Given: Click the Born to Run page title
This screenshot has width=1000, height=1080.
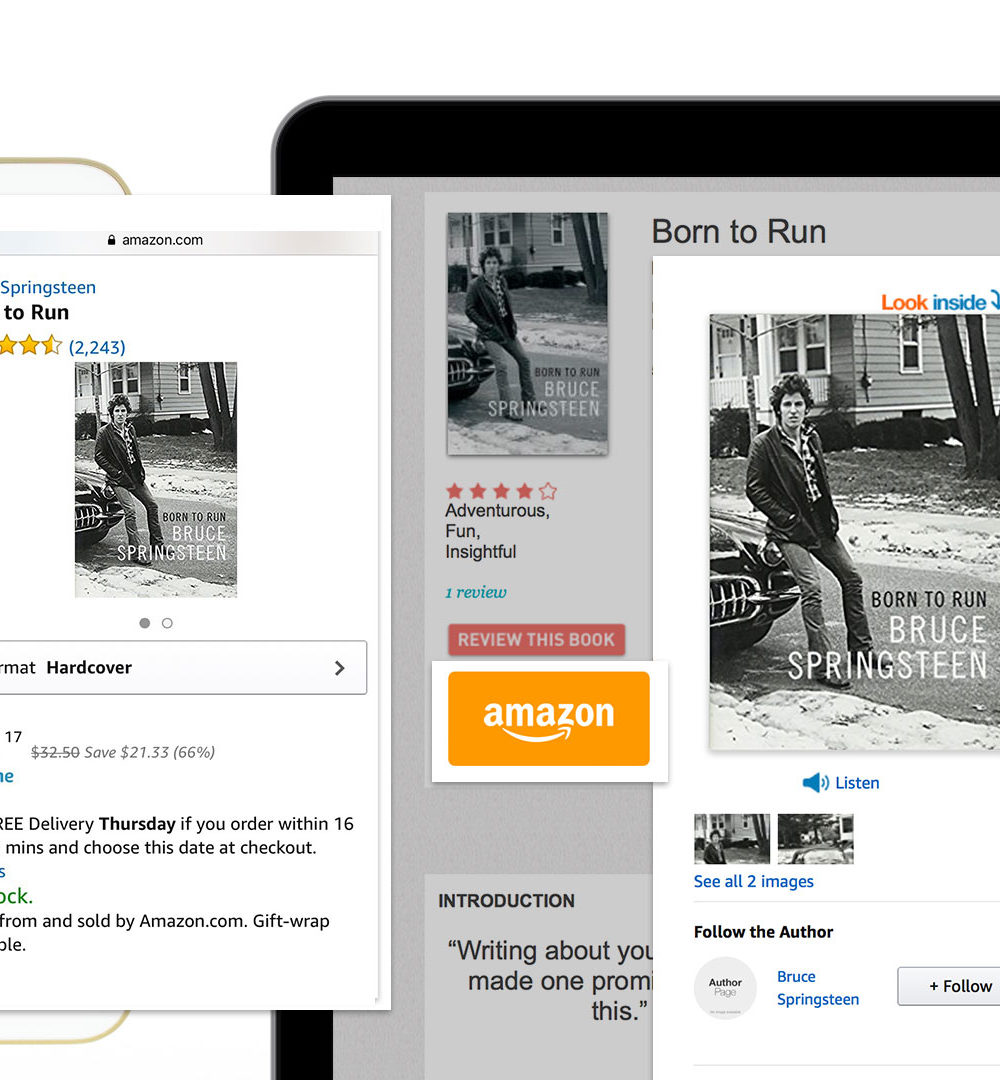Looking at the screenshot, I should click(x=739, y=231).
